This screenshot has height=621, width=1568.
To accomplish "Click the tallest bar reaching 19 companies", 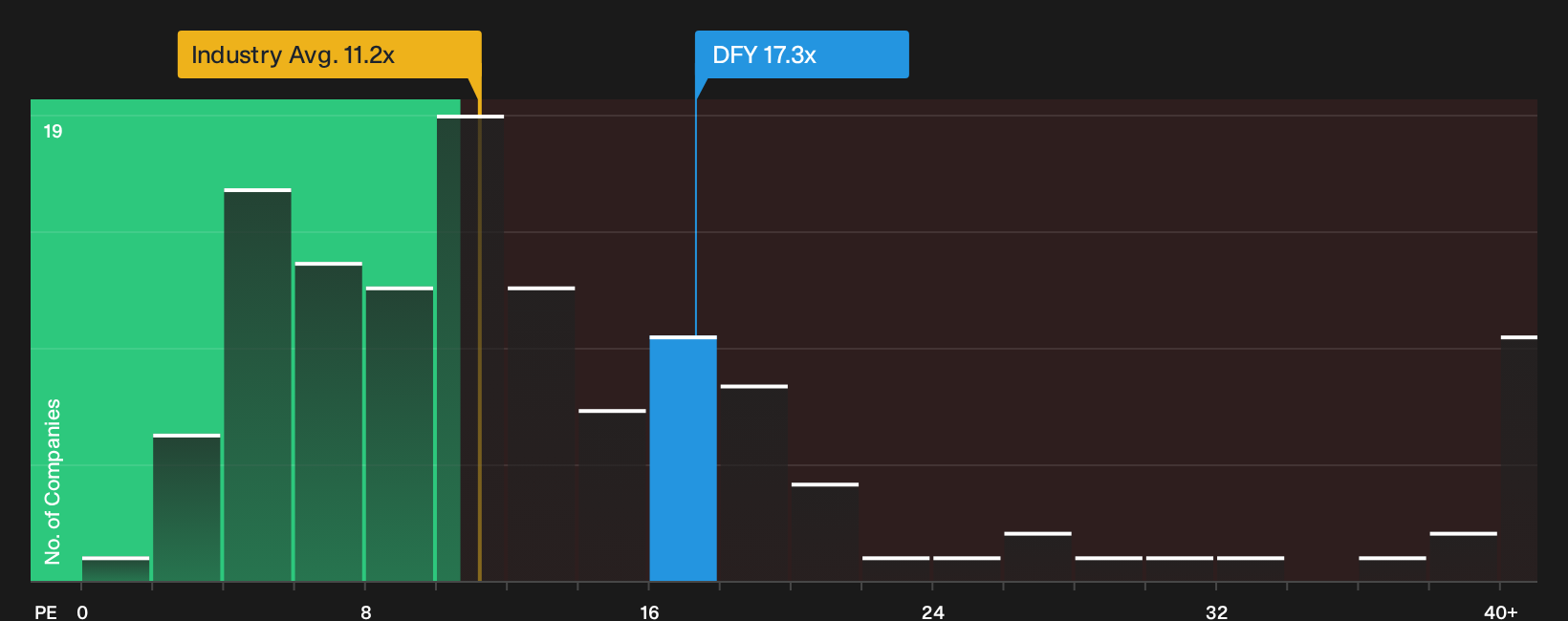I will point(470,348).
